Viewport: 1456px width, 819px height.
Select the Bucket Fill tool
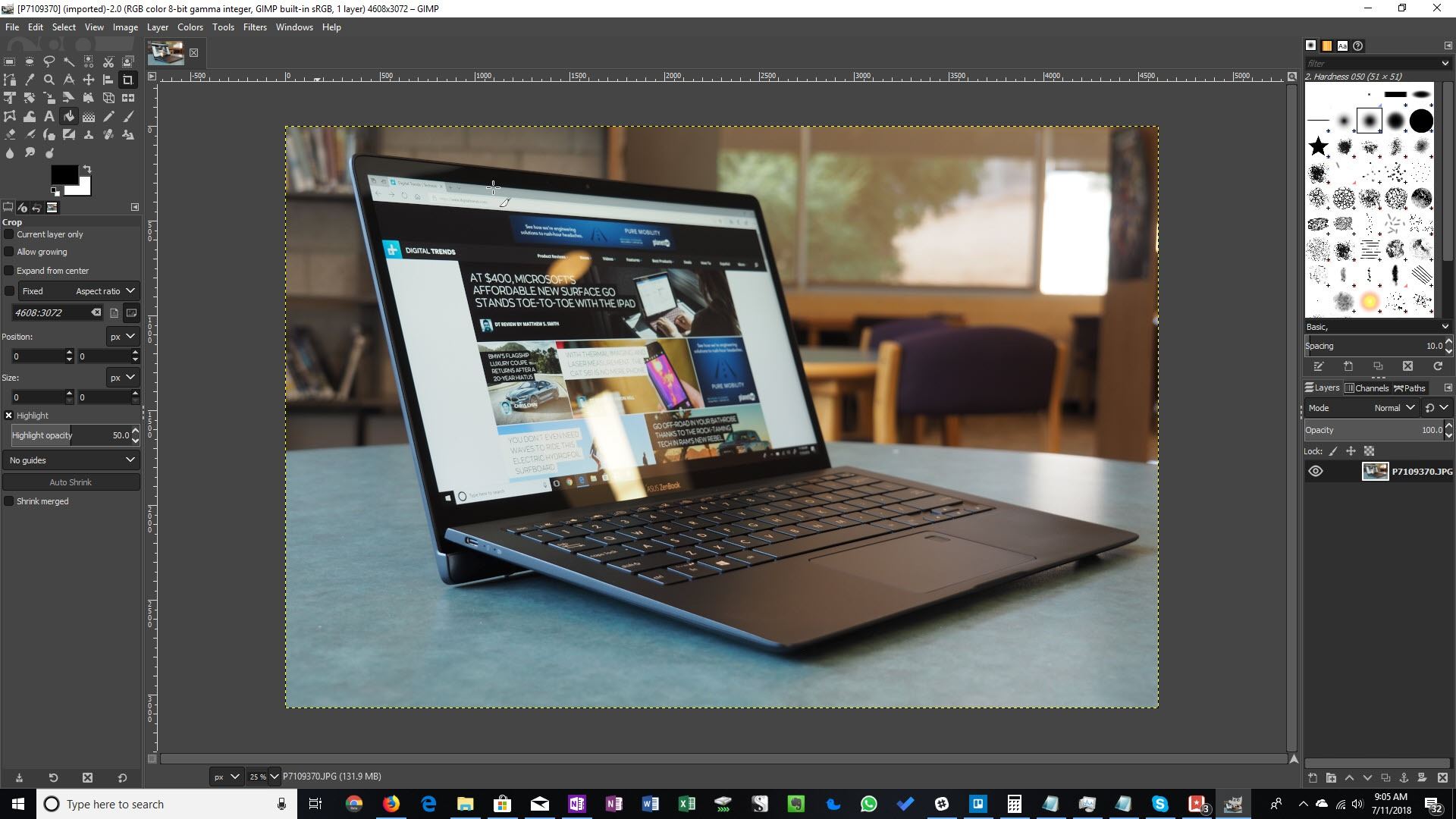coord(69,116)
